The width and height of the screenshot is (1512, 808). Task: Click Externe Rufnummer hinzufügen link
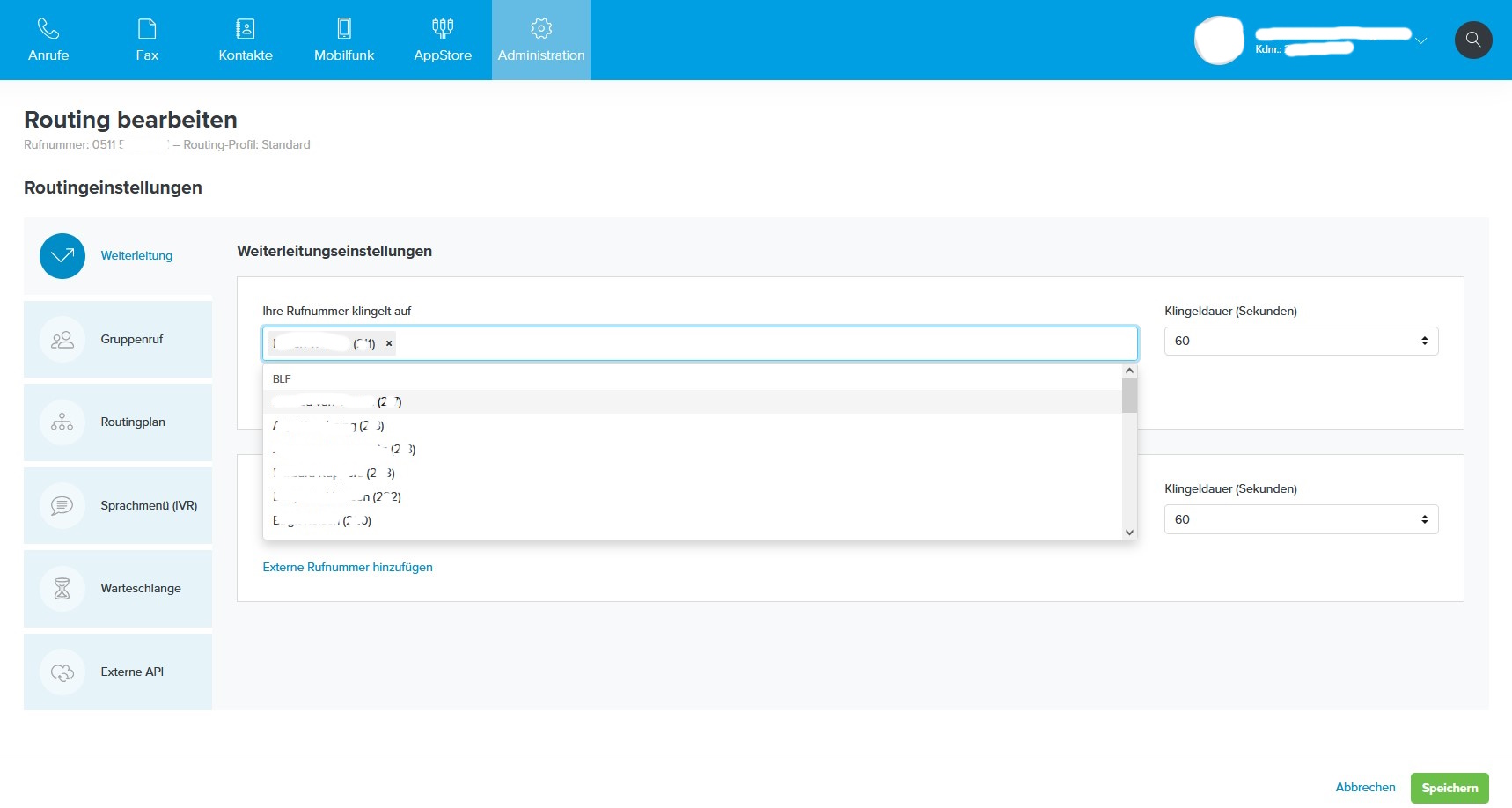(348, 568)
